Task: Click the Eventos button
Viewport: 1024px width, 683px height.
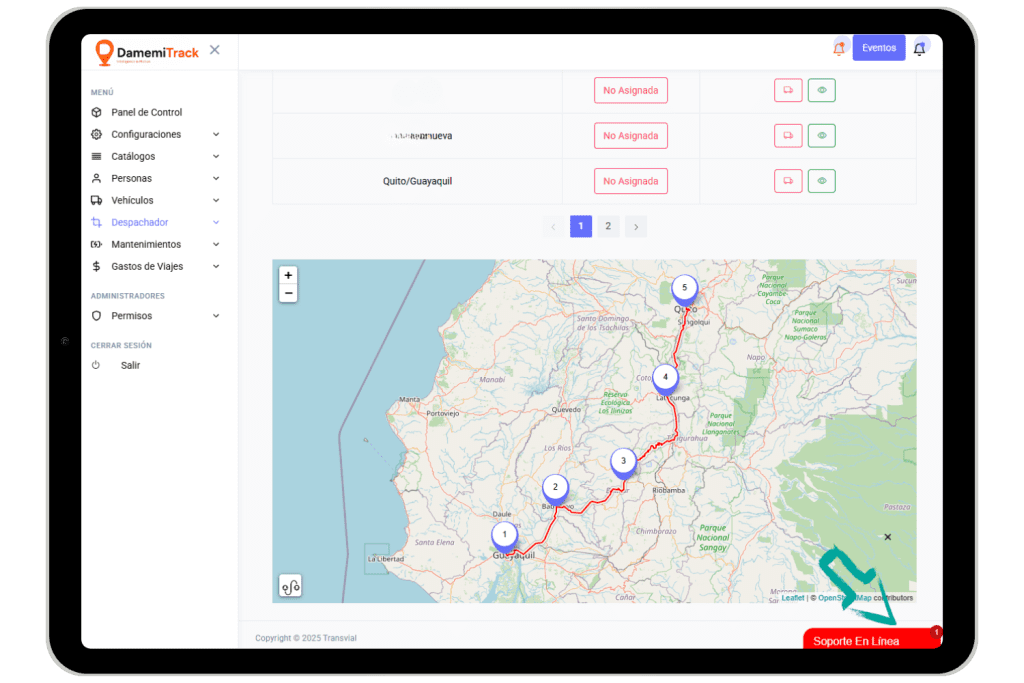Action: tap(878, 48)
